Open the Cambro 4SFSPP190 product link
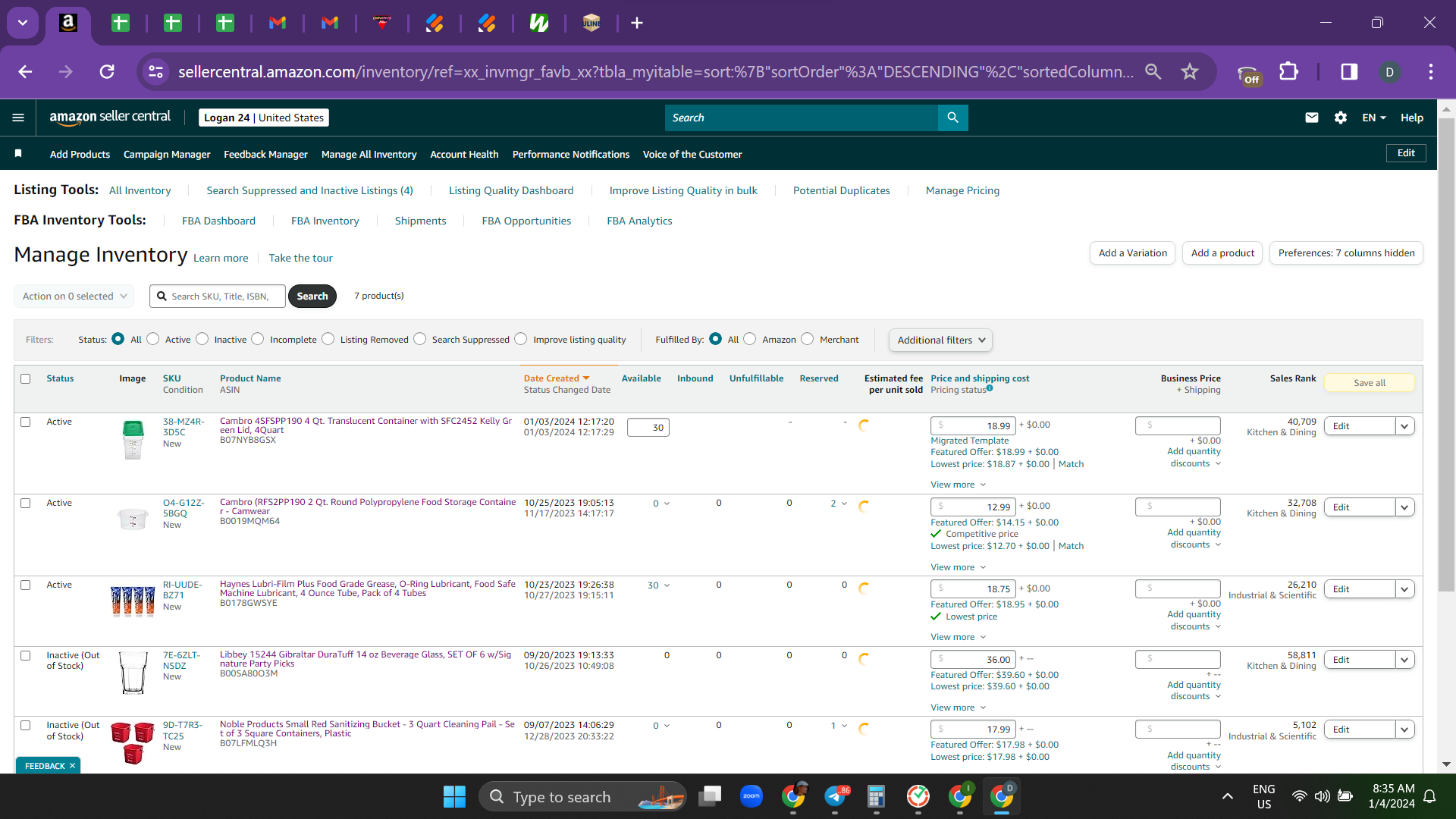1456x819 pixels. 366,425
